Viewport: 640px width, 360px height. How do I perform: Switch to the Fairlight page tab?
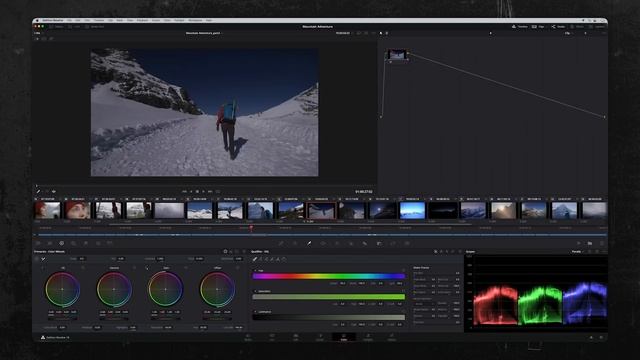(368, 337)
